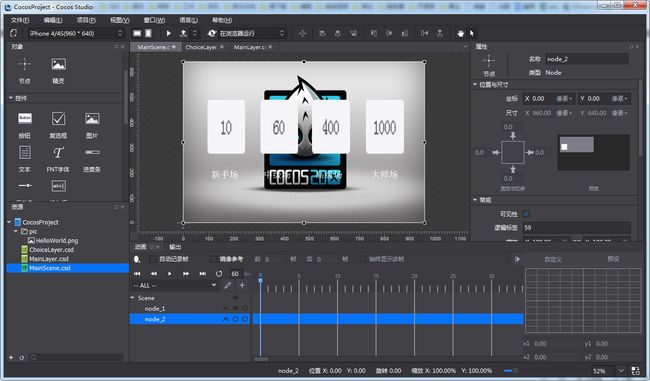Click the record keyframe icon in the animation panel
The height and width of the screenshot is (381, 650).
click(x=137, y=259)
